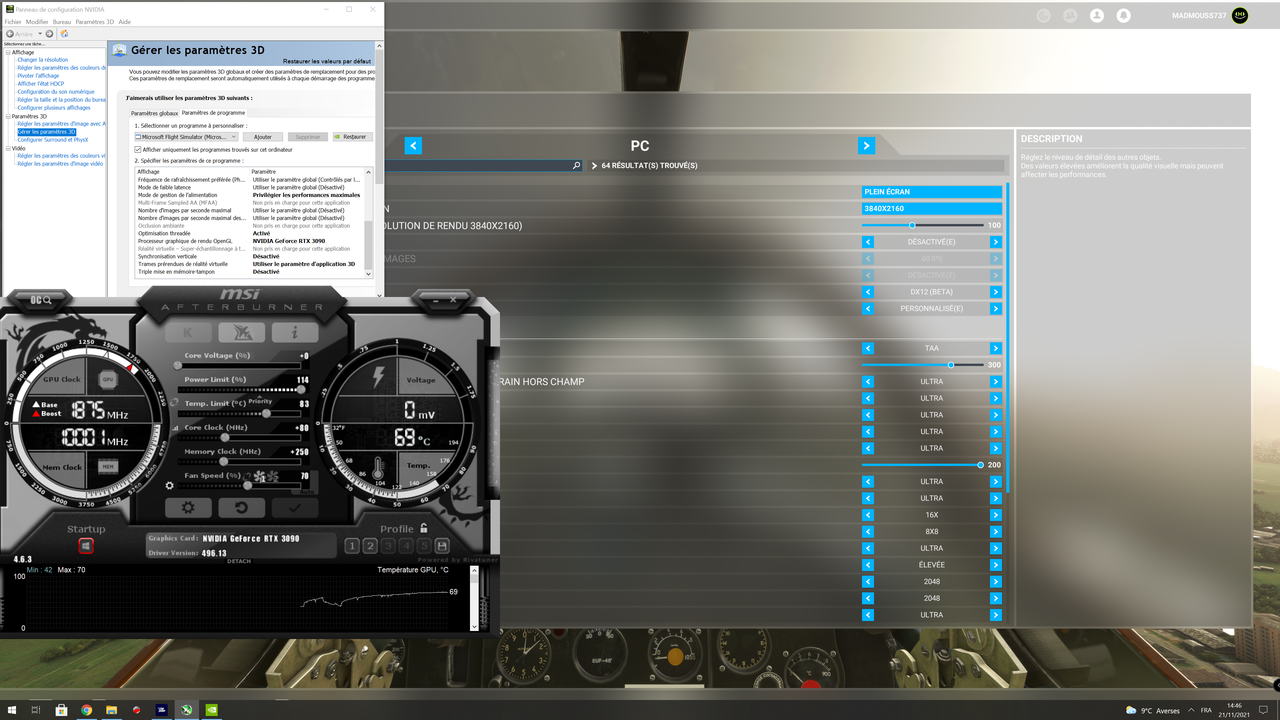1280x720 pixels.
Task: Open player profile icon in Flight Simulator
Action: pos(1097,15)
